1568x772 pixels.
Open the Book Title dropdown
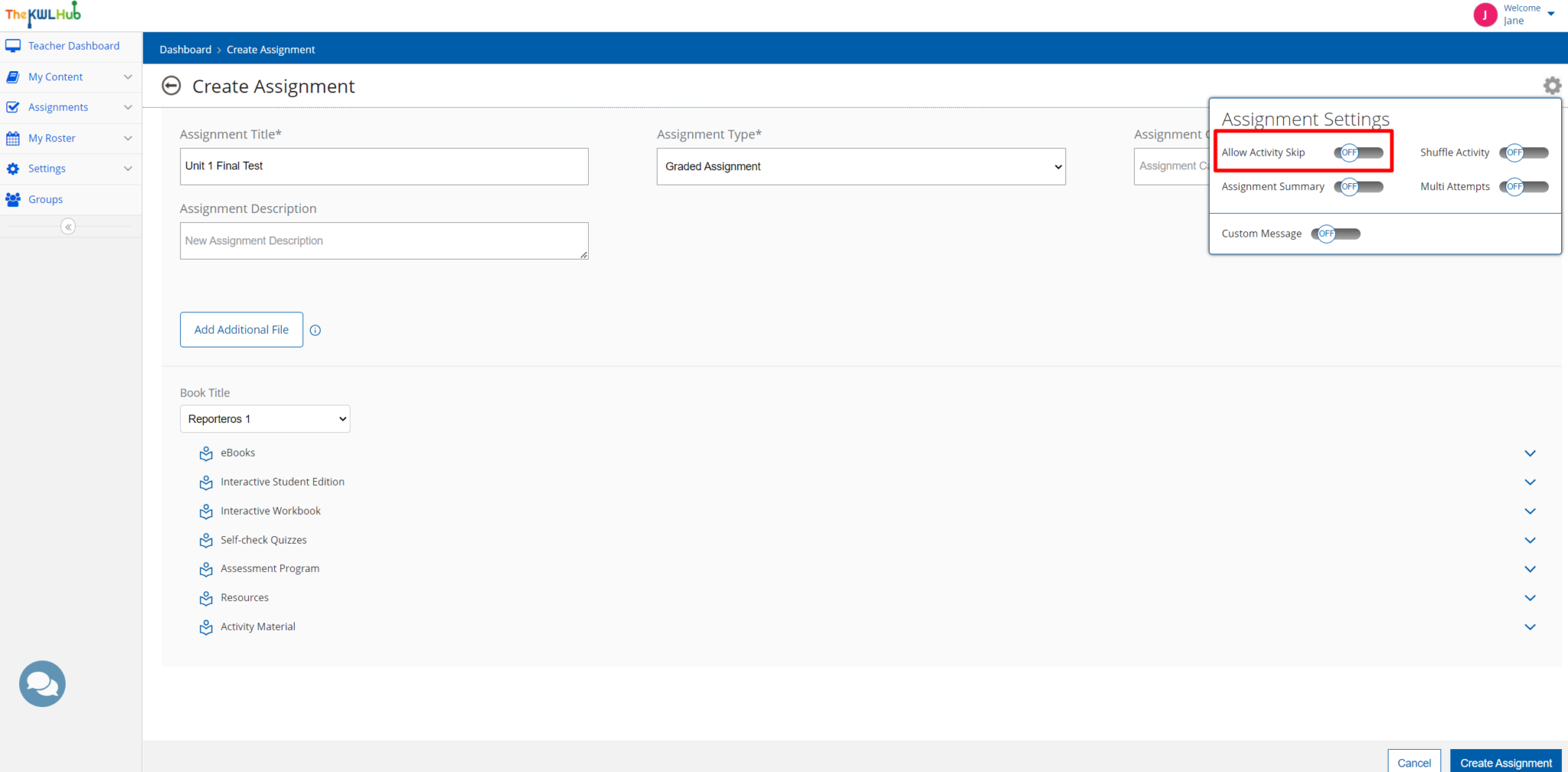265,419
